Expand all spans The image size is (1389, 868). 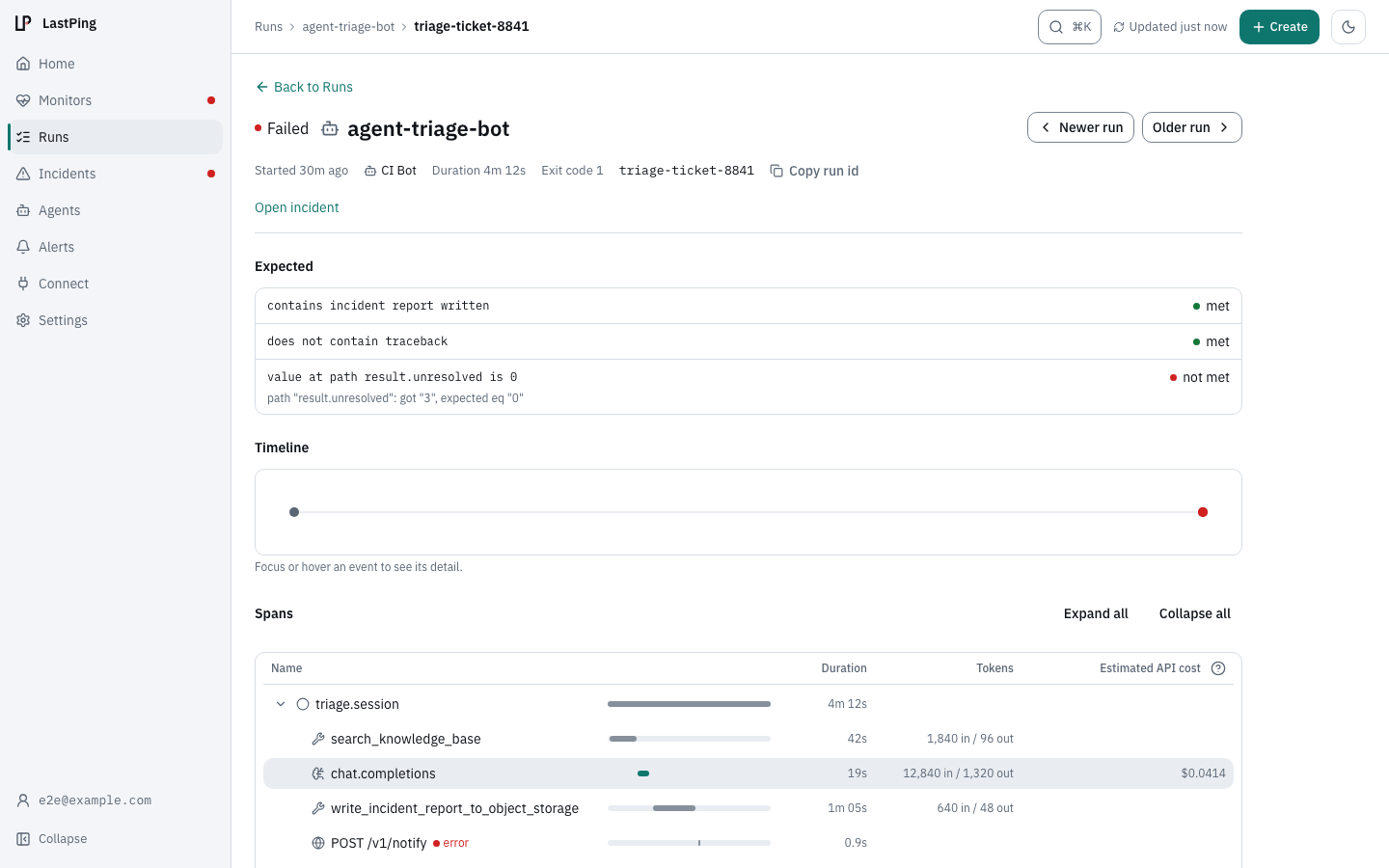pos(1096,613)
